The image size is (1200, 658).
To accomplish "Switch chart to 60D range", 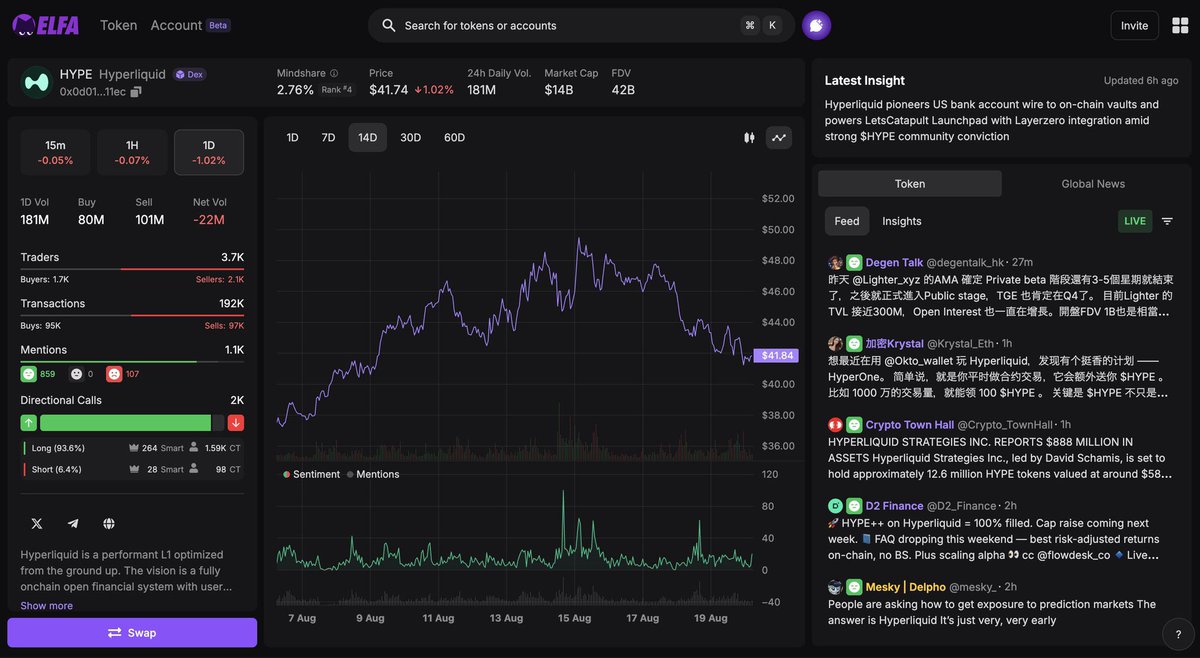I will [x=454, y=138].
